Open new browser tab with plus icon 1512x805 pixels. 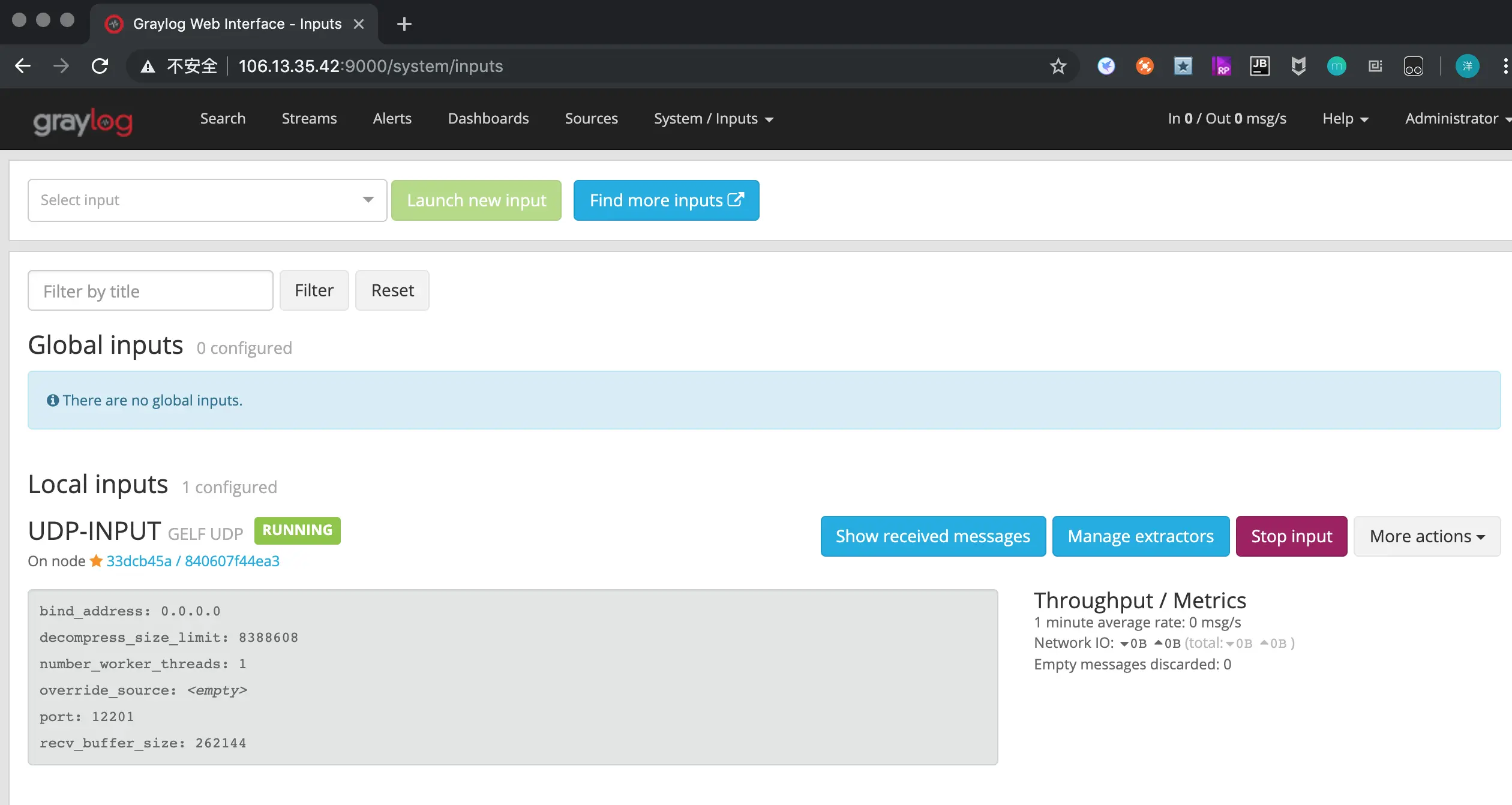pyautogui.click(x=404, y=24)
